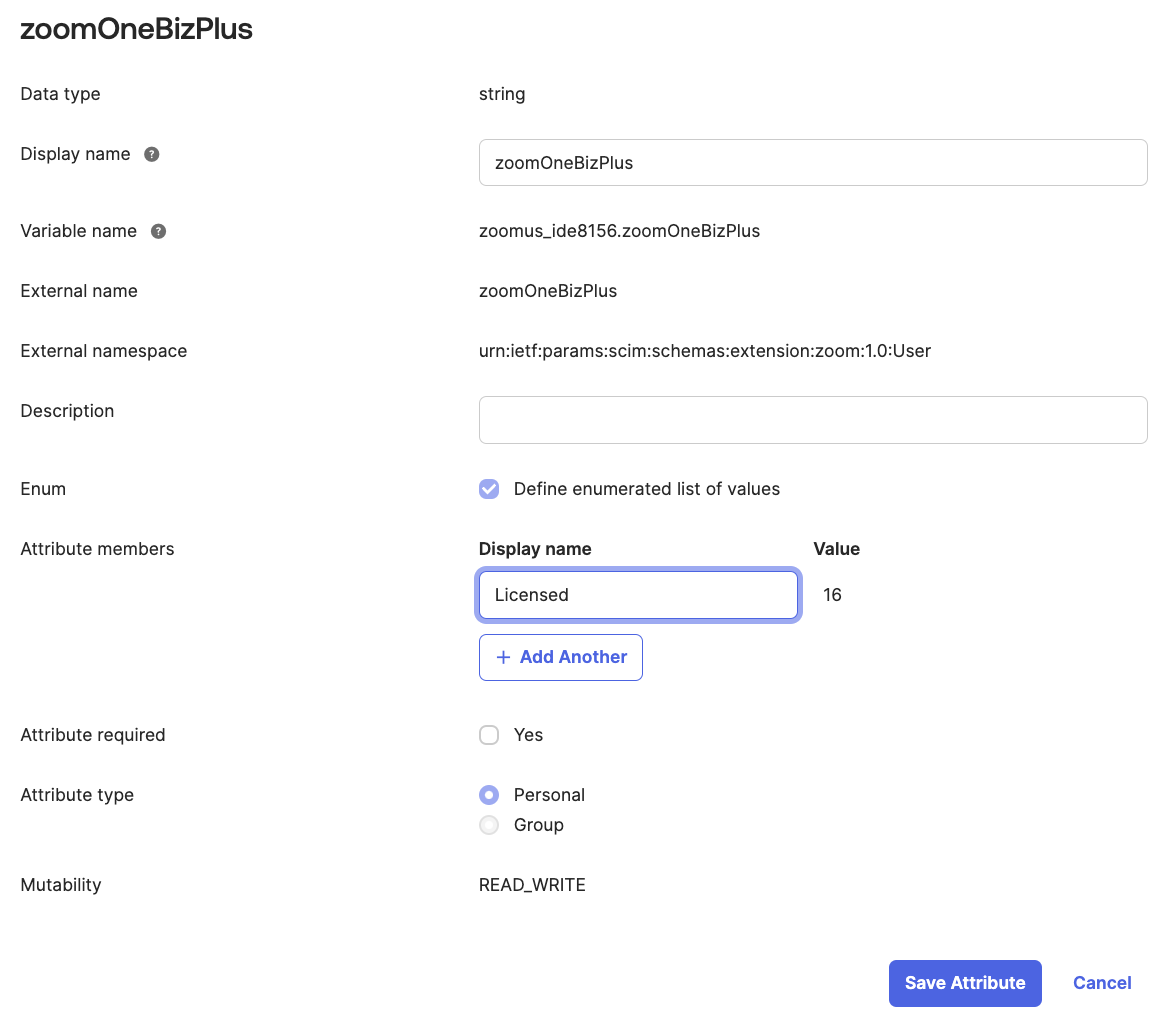
Task: Select the Personal attribute type radio button
Action: 489,795
